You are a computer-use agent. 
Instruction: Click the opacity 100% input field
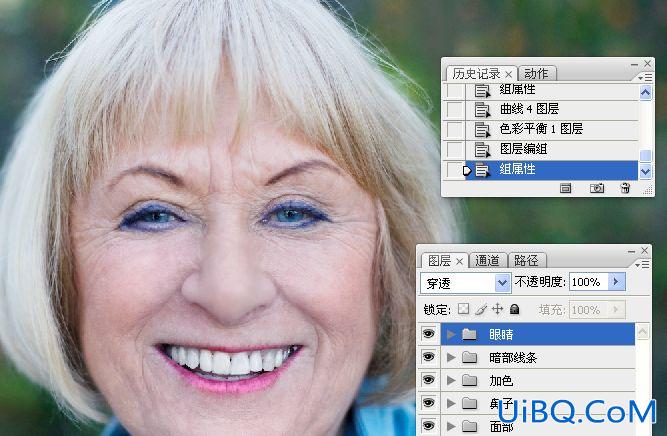click(x=589, y=282)
